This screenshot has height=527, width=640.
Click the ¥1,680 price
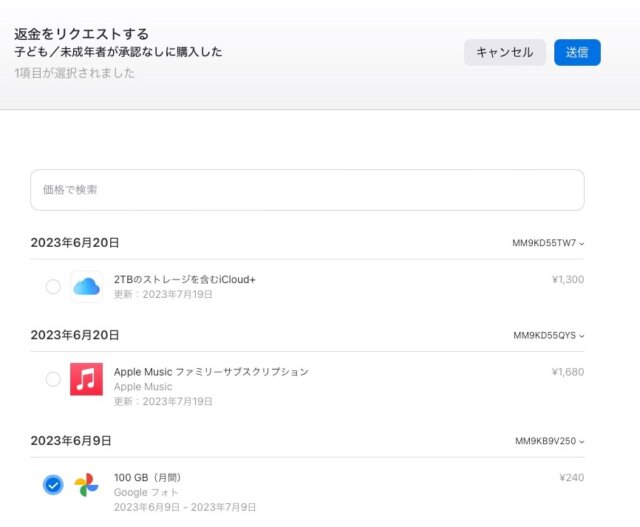point(568,371)
